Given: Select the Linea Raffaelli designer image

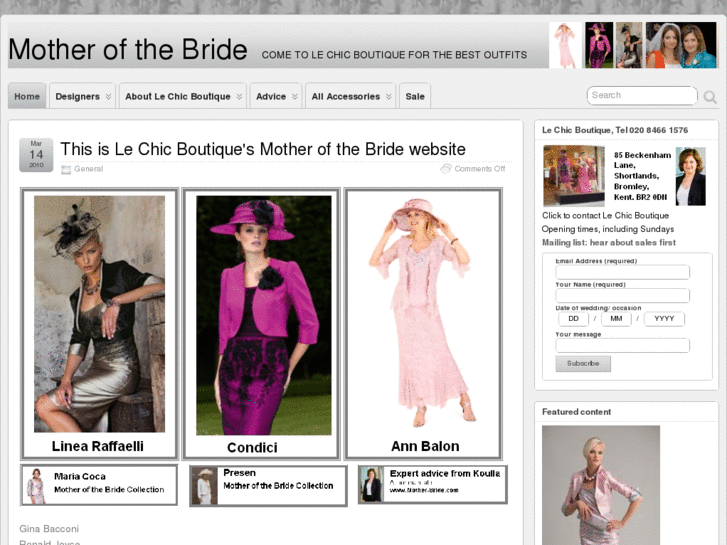Looking at the screenshot, I should (99, 324).
